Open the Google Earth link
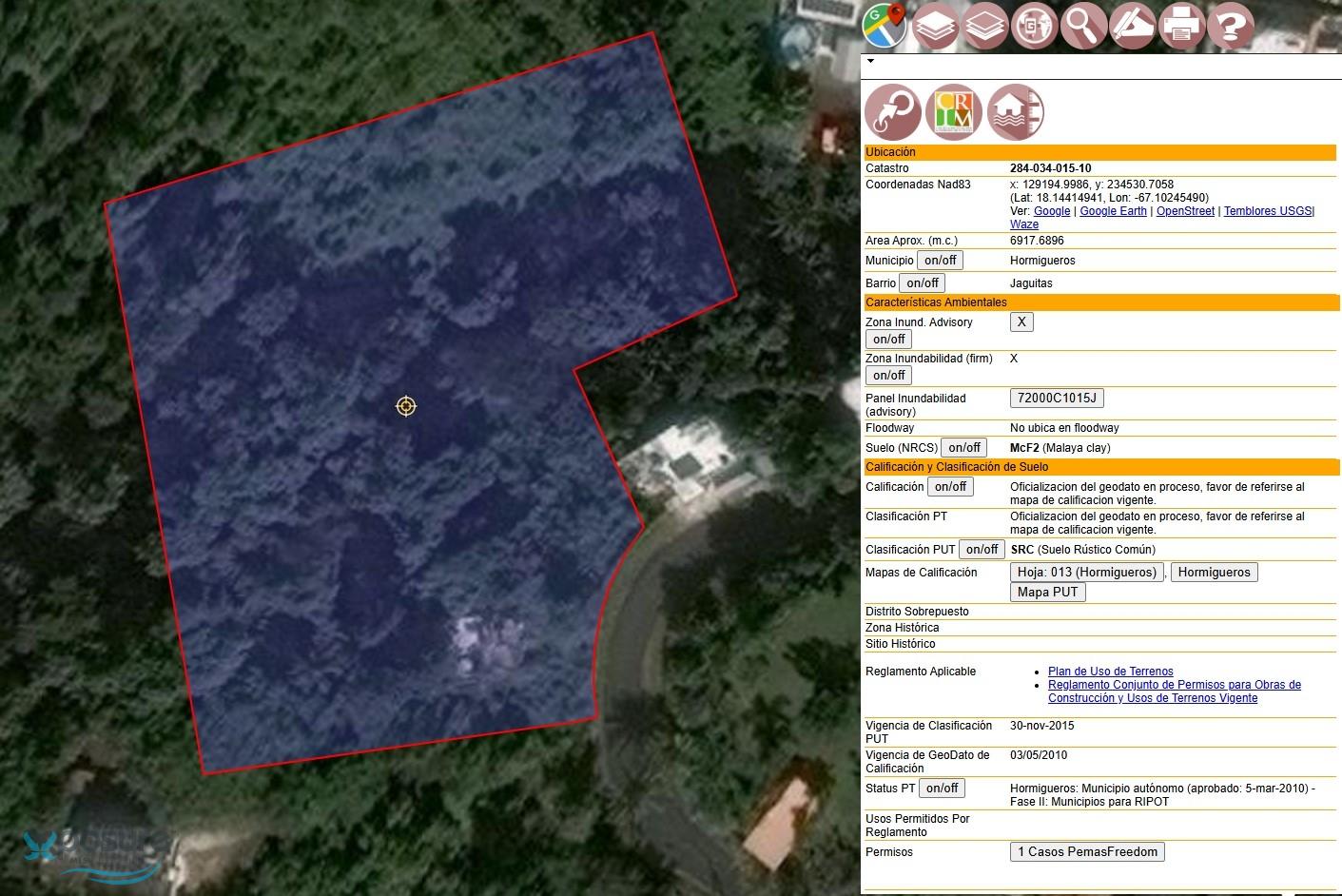1342x896 pixels. tap(1113, 211)
